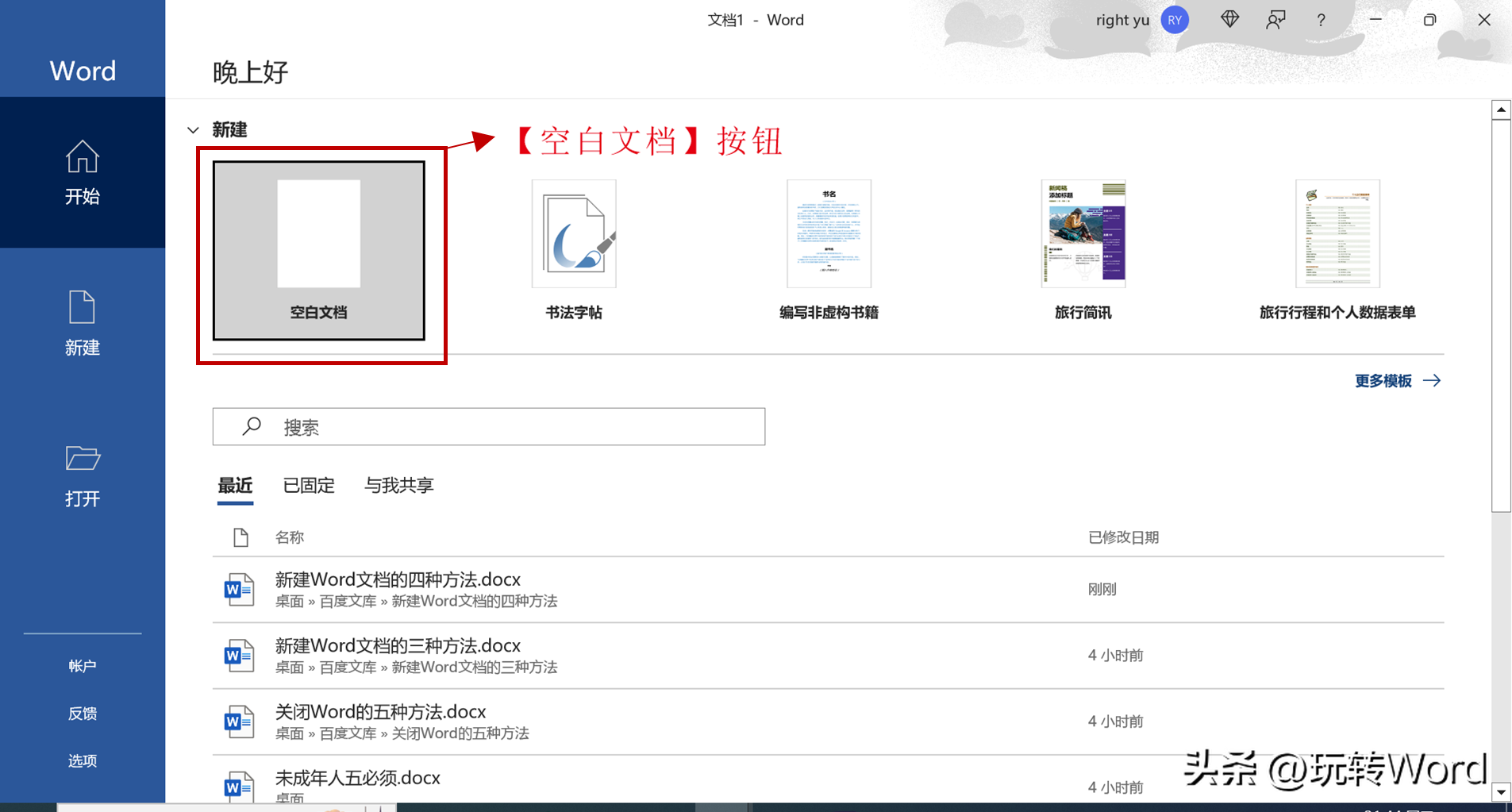
Task: Switch to the 最近 tab
Action: coord(235,485)
